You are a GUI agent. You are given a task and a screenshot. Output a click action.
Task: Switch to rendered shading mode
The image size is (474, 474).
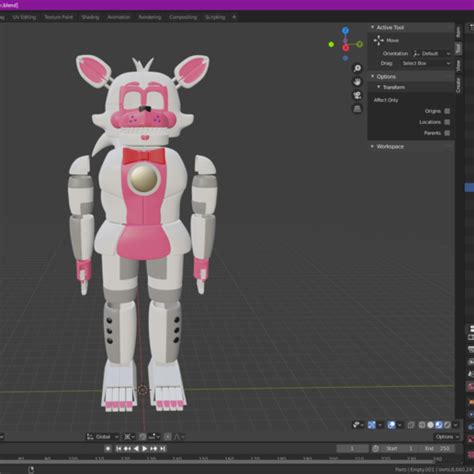[447, 425]
